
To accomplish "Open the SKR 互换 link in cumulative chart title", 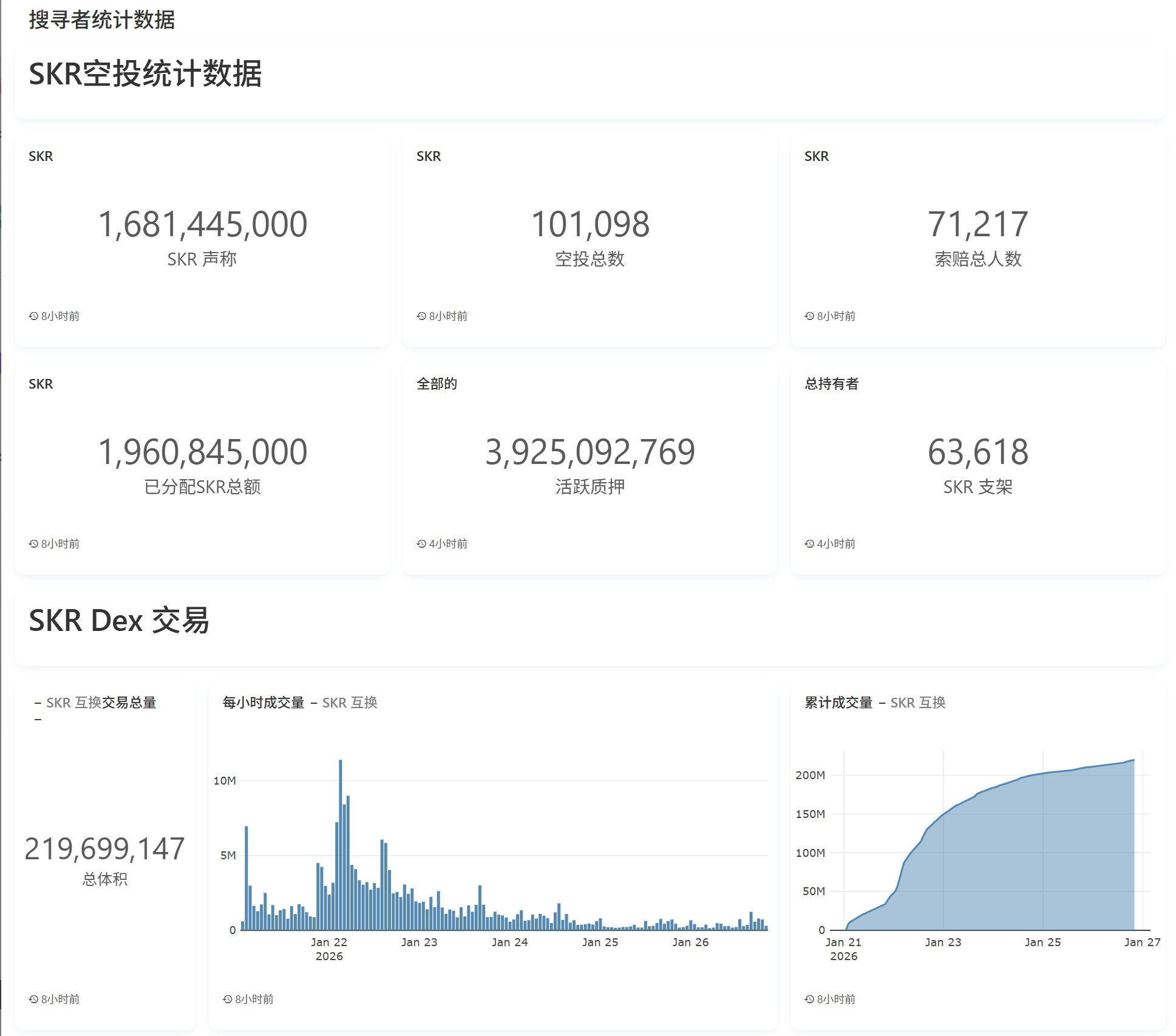I will pos(918,703).
